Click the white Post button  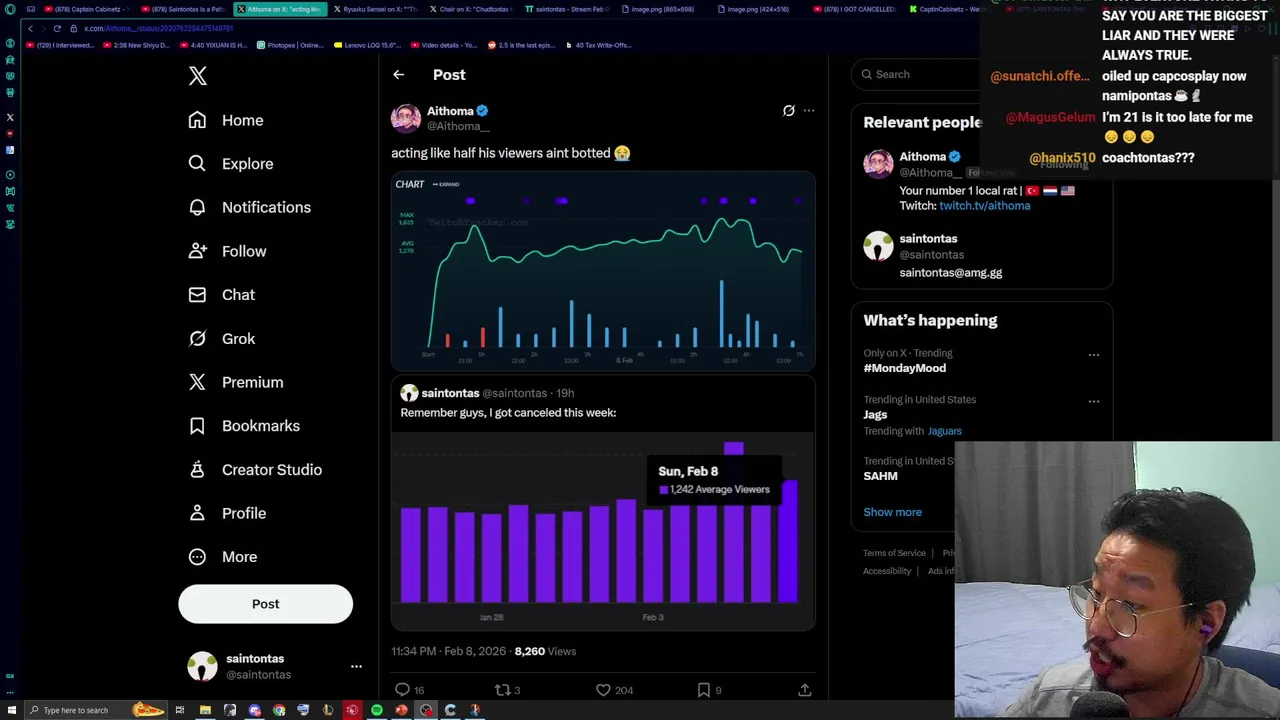pos(265,604)
